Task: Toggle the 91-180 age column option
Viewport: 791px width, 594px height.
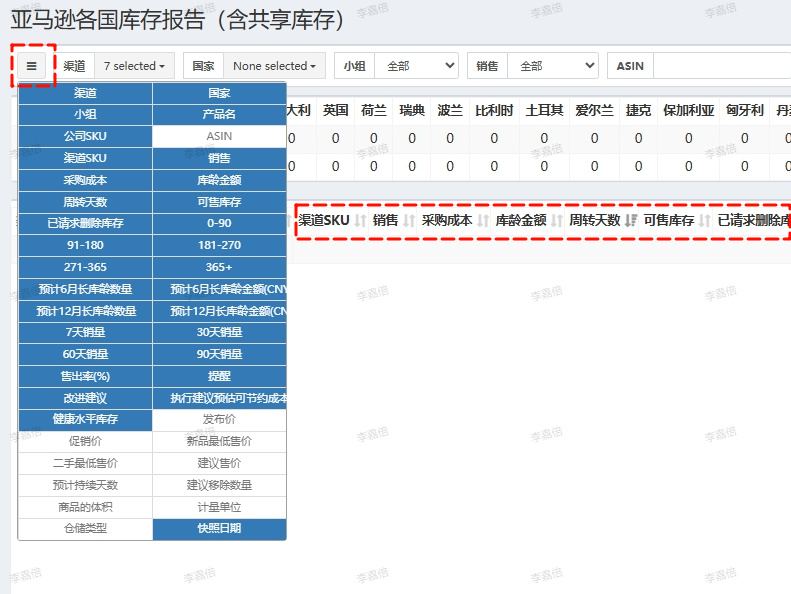Action: coord(85,245)
